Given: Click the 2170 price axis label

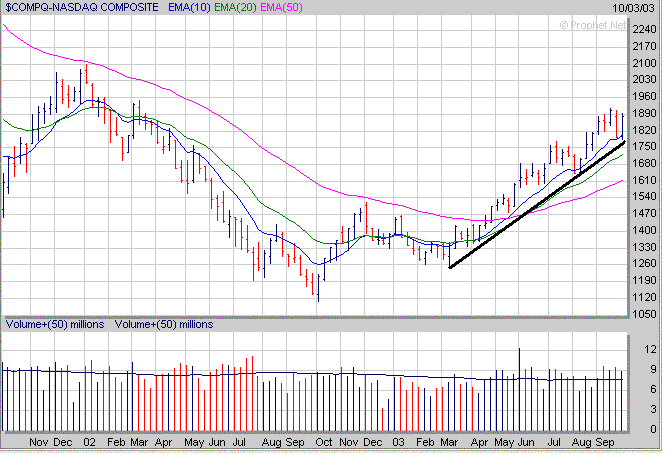Looking at the screenshot, I should click(644, 46).
